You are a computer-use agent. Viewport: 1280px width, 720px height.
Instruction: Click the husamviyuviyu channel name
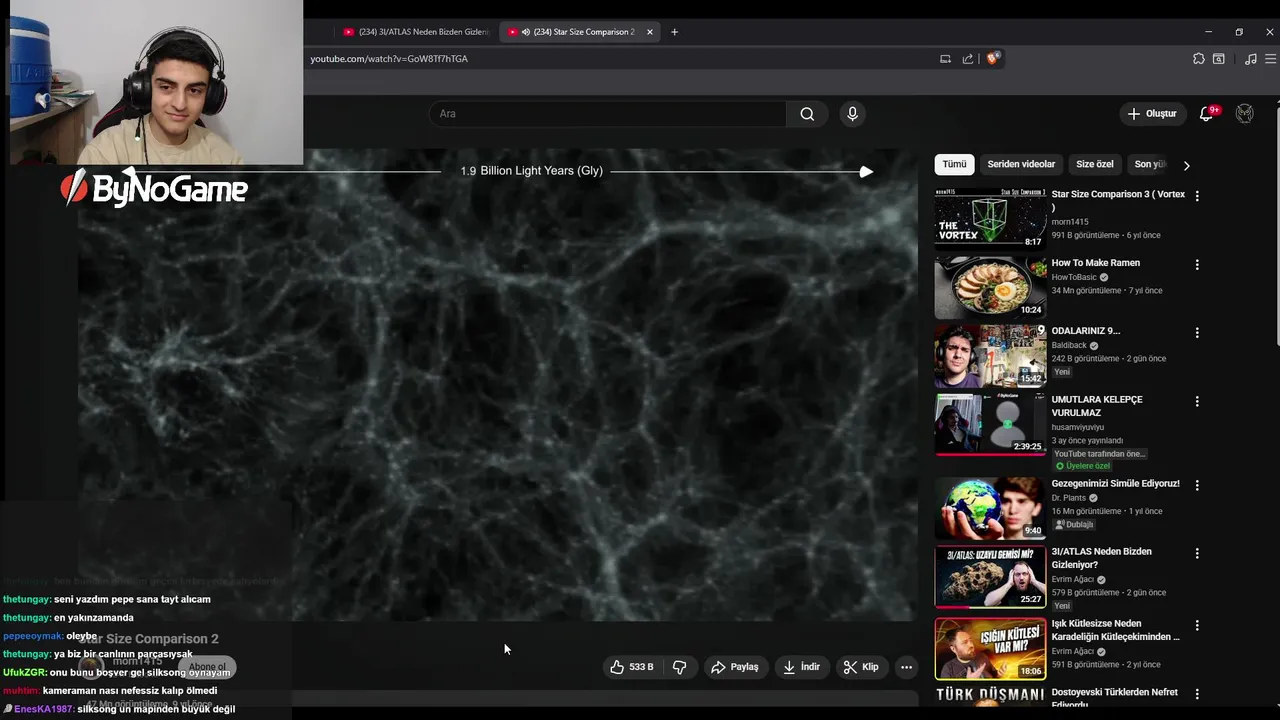pyautogui.click(x=1078, y=427)
